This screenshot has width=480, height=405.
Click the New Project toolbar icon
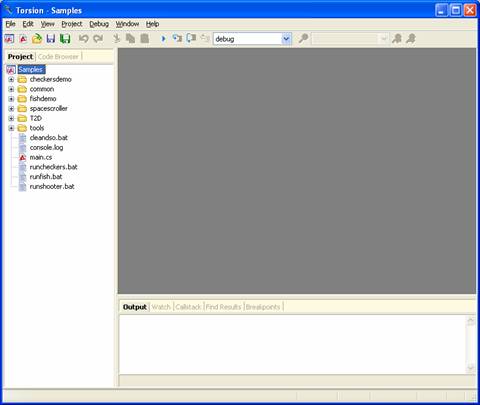click(9, 39)
